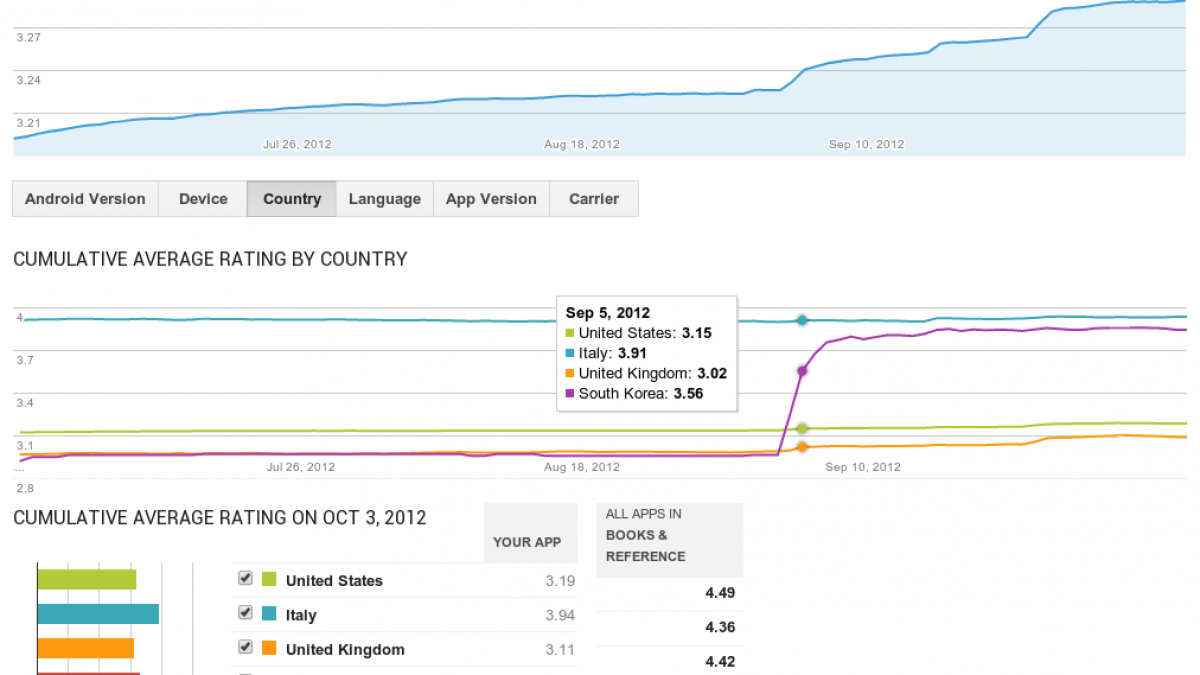Disable the United Kingdom checkbox
1200x675 pixels.
click(245, 648)
